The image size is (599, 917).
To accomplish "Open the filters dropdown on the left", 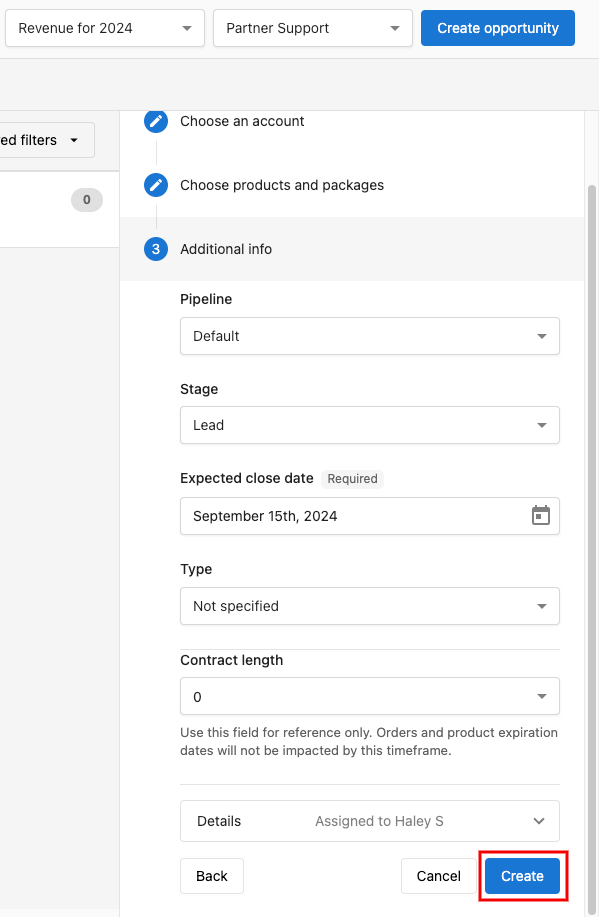I will pos(46,140).
